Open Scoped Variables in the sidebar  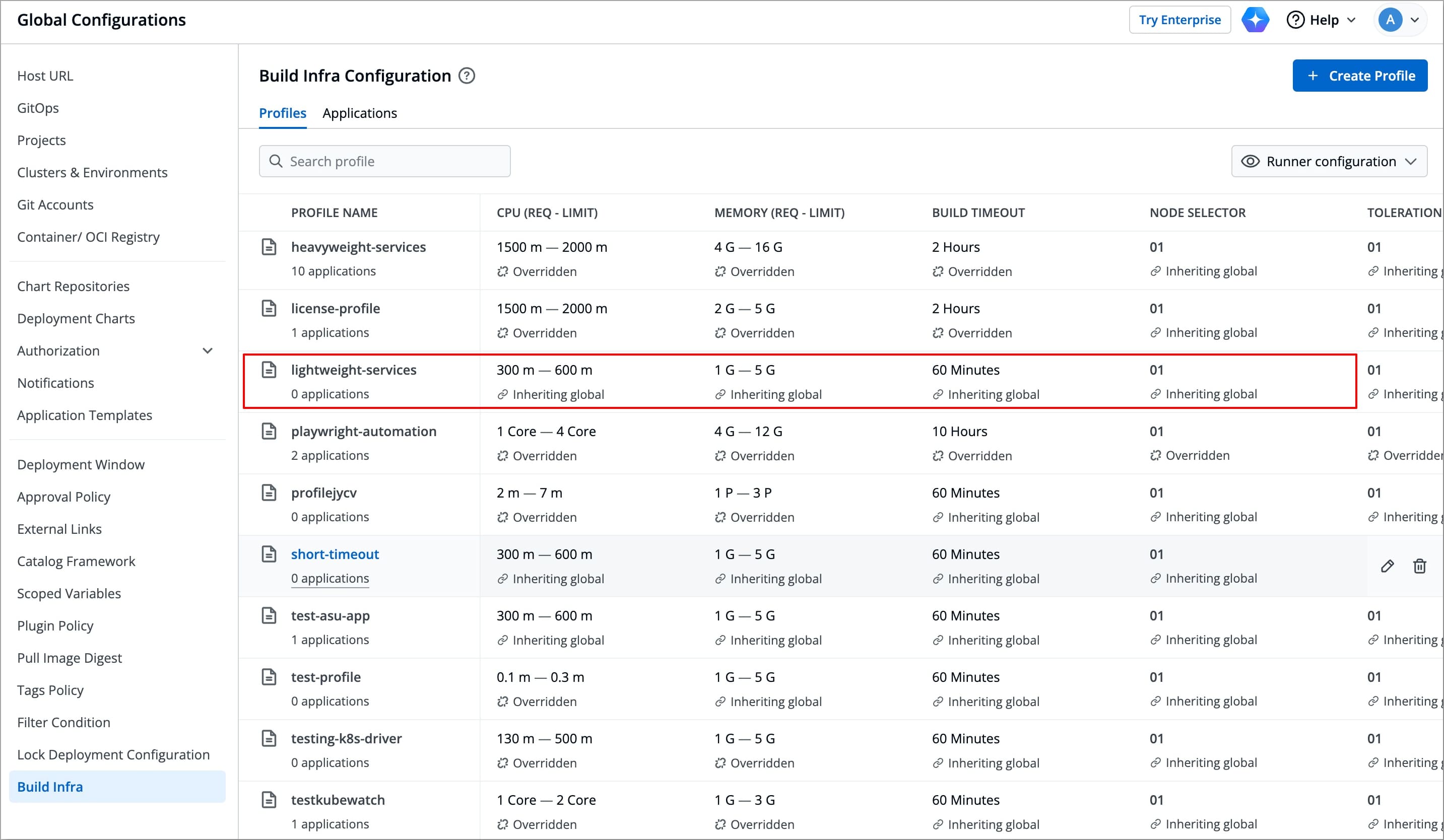69,593
